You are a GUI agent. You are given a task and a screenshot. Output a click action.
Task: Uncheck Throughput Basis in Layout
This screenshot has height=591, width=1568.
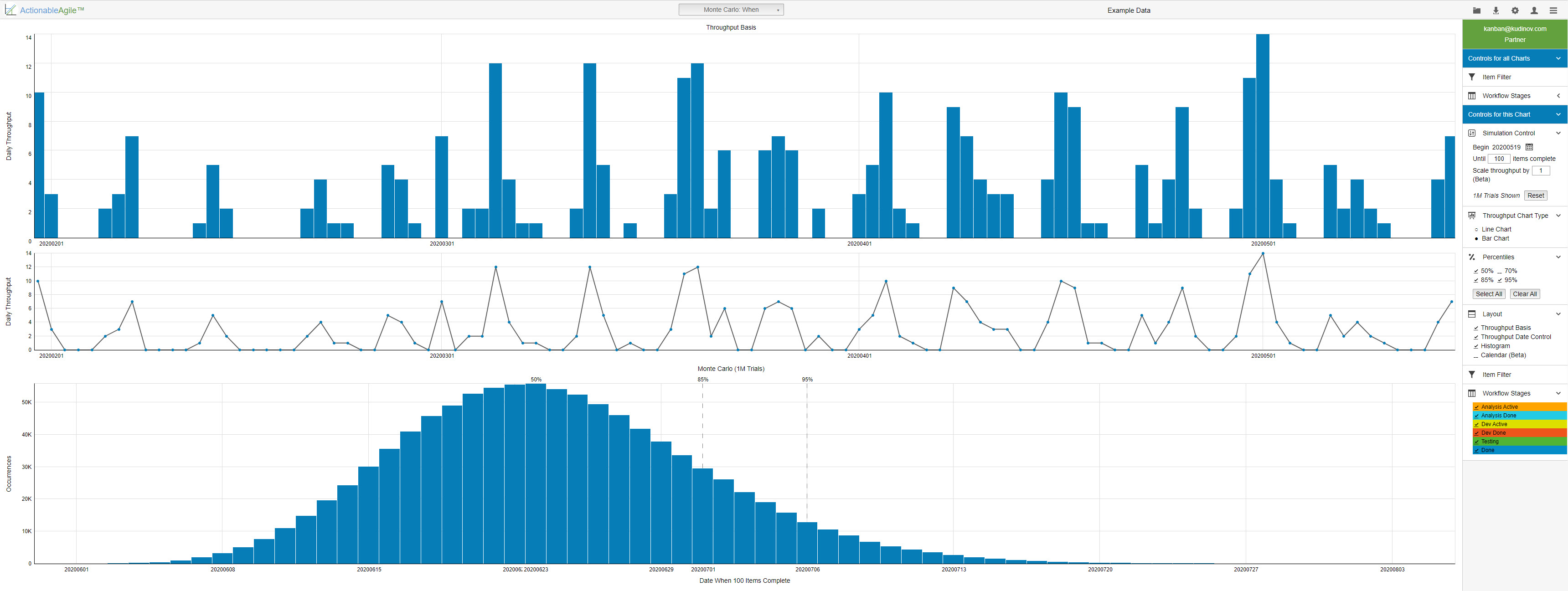[x=1476, y=328]
